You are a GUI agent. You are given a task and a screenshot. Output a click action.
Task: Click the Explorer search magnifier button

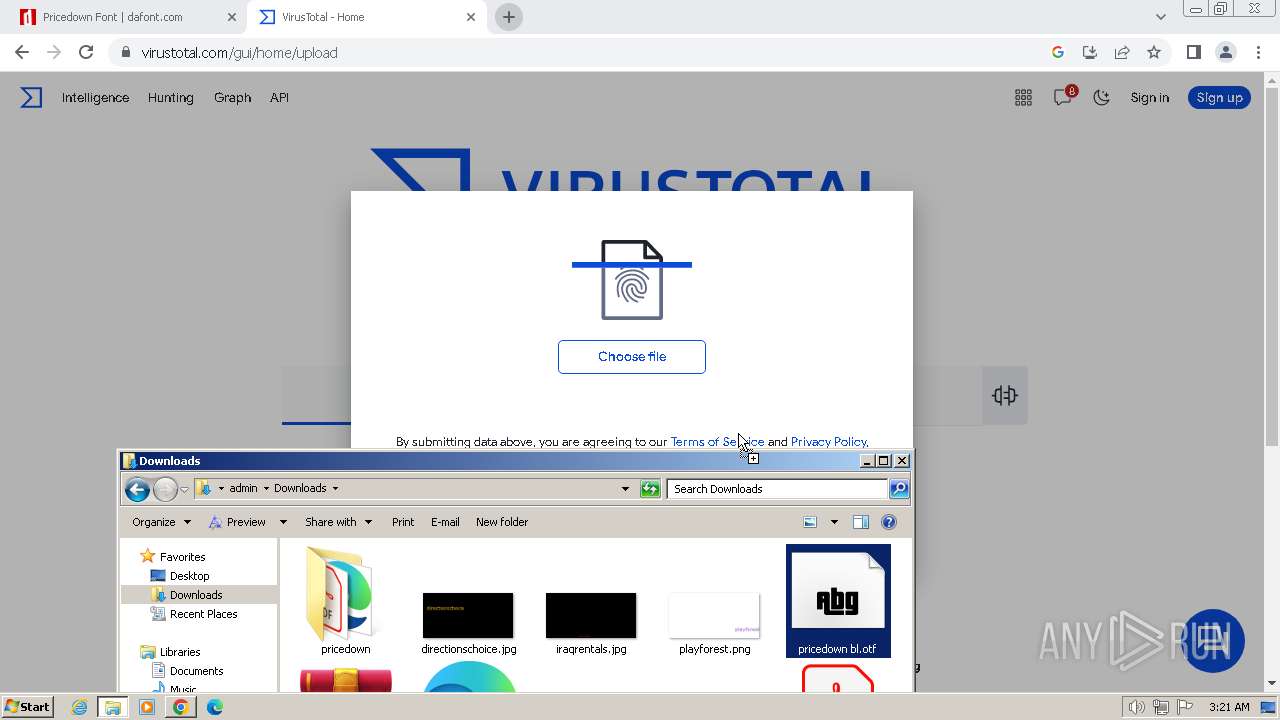(898, 489)
